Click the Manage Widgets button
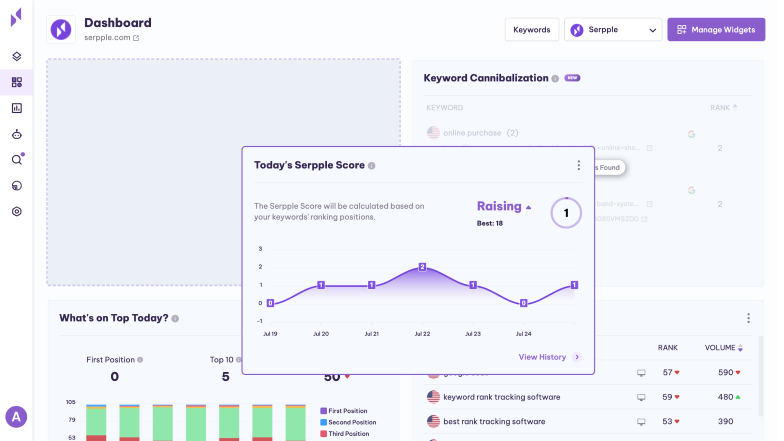This screenshot has height=441, width=784. tap(716, 30)
